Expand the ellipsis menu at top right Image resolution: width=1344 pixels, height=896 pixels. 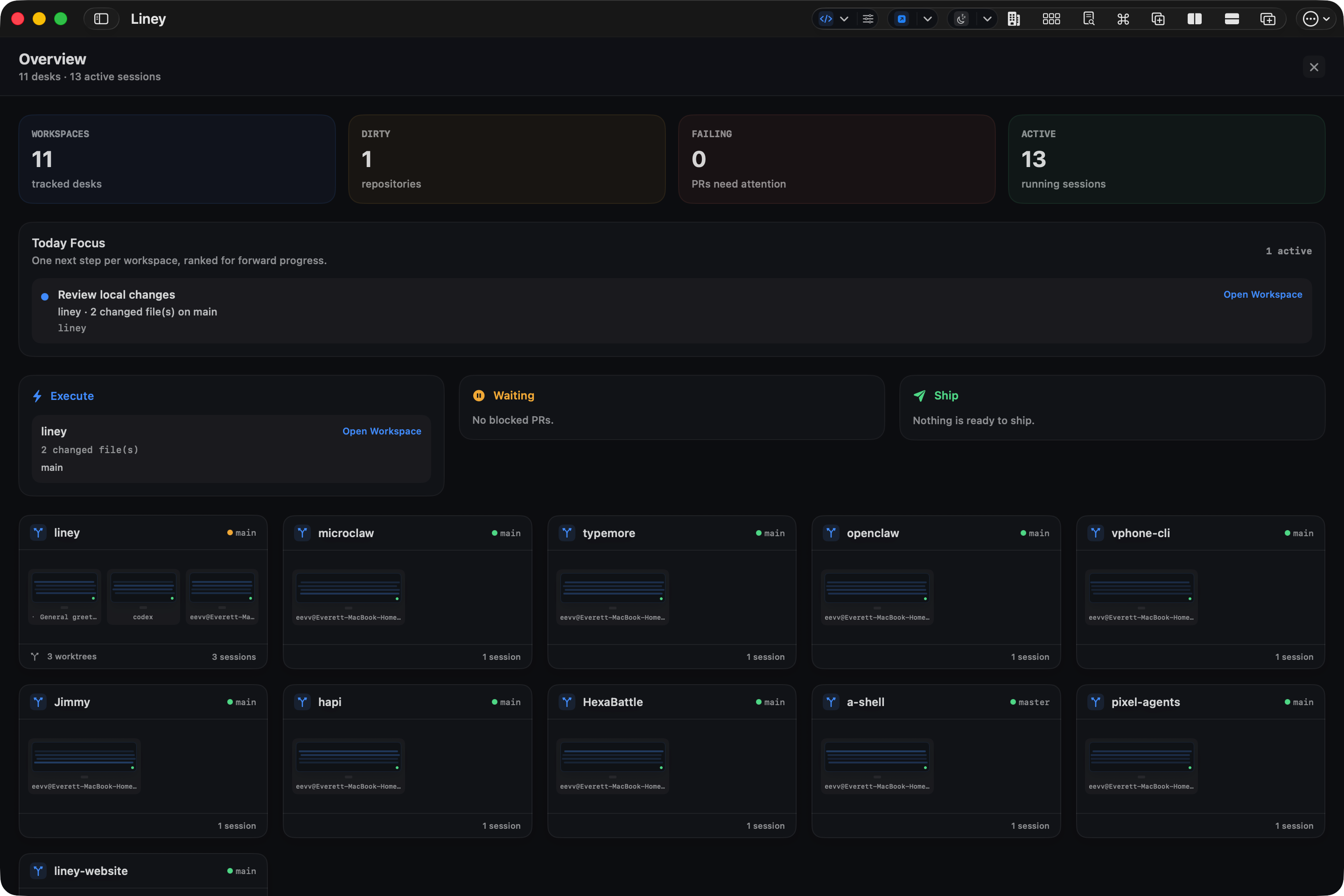click(x=1311, y=19)
